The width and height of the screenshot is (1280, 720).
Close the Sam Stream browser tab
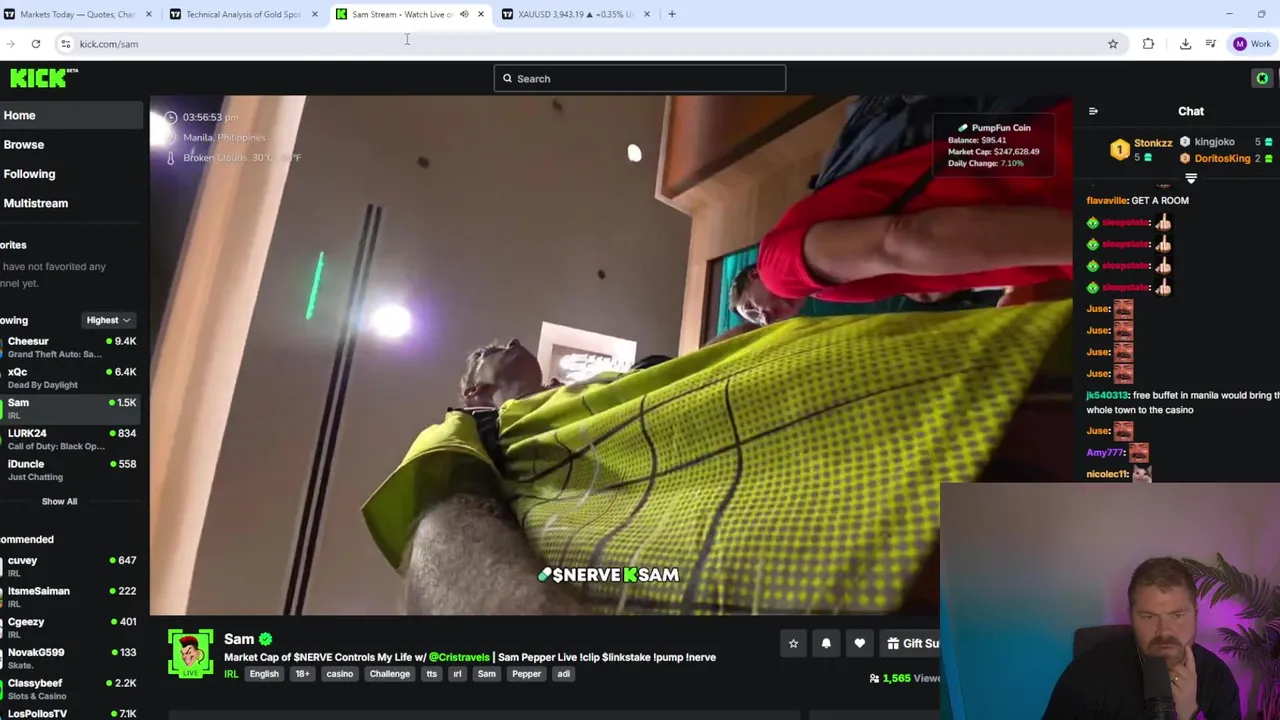click(481, 14)
